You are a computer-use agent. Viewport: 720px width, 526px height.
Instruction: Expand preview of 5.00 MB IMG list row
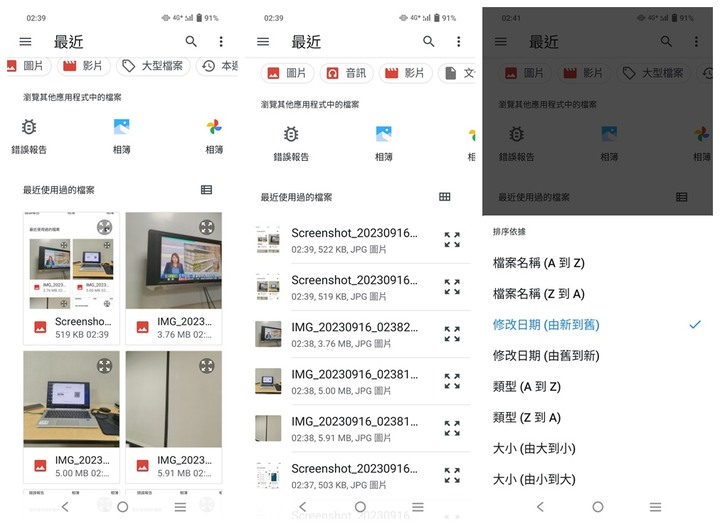(452, 381)
